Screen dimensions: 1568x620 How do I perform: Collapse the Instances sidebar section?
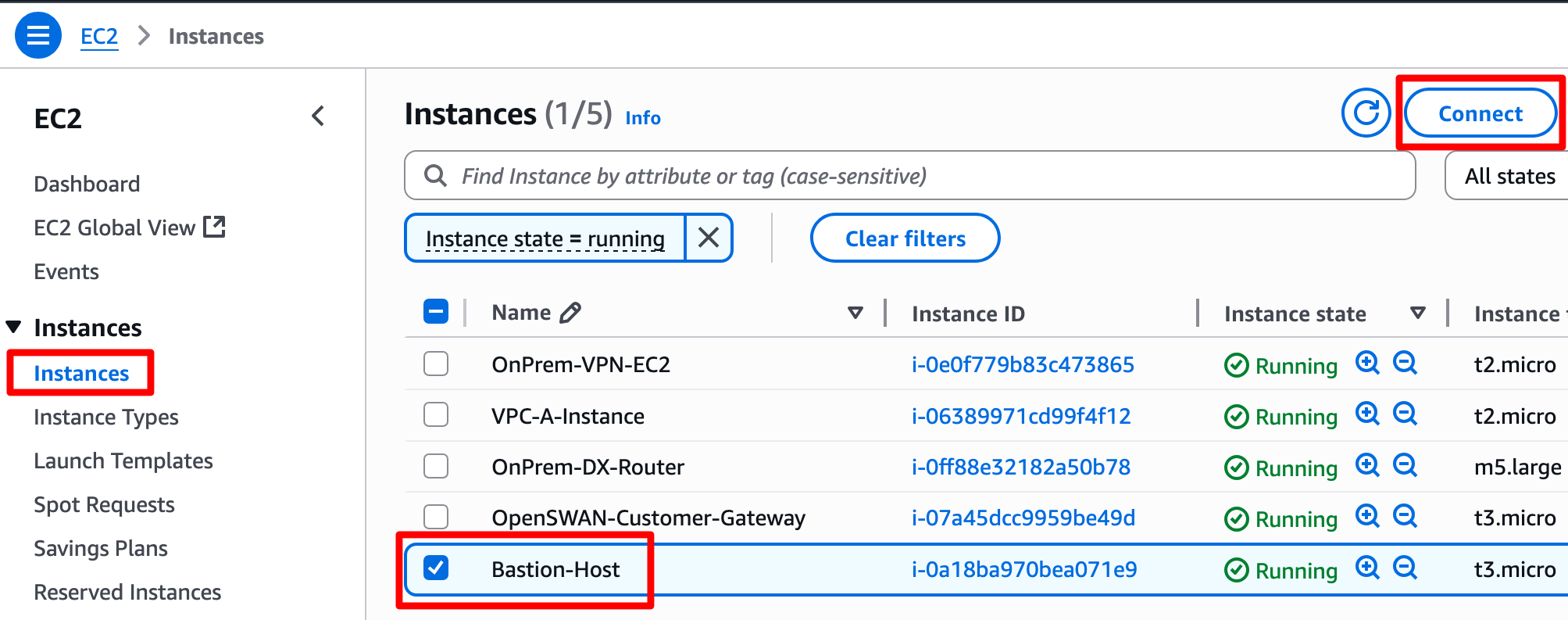pos(13,327)
